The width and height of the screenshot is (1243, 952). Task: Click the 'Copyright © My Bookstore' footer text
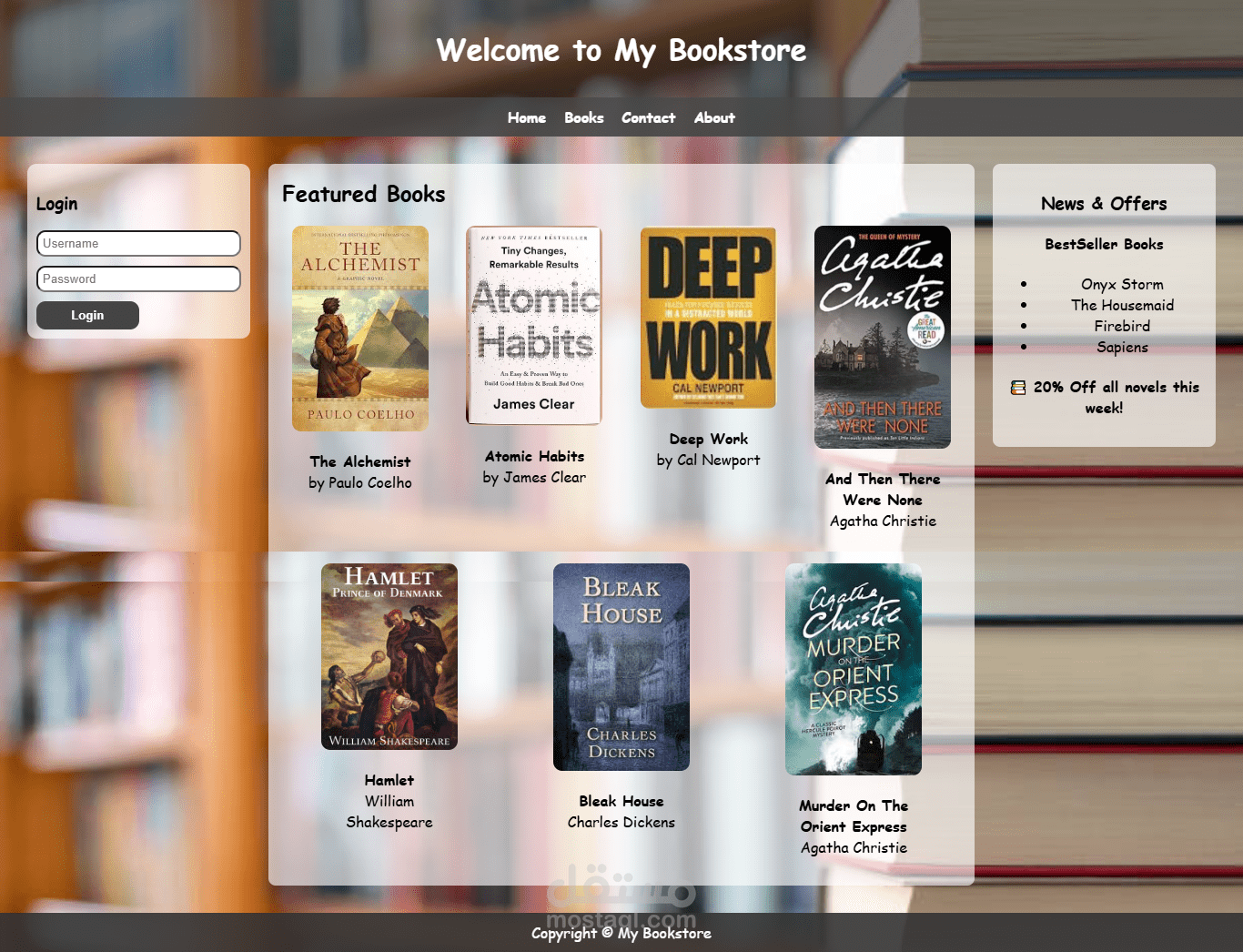point(621,933)
